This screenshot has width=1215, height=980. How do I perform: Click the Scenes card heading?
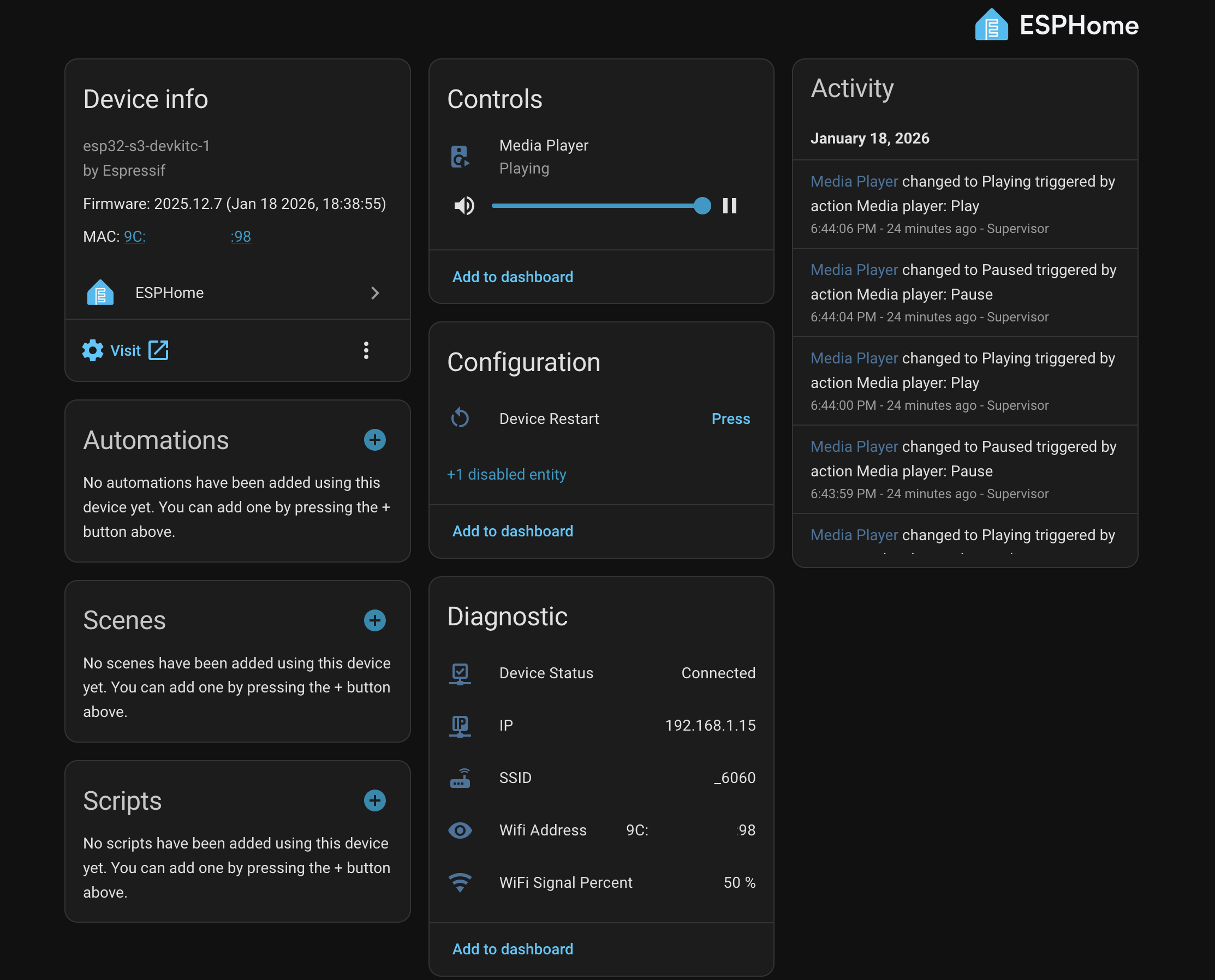point(124,620)
